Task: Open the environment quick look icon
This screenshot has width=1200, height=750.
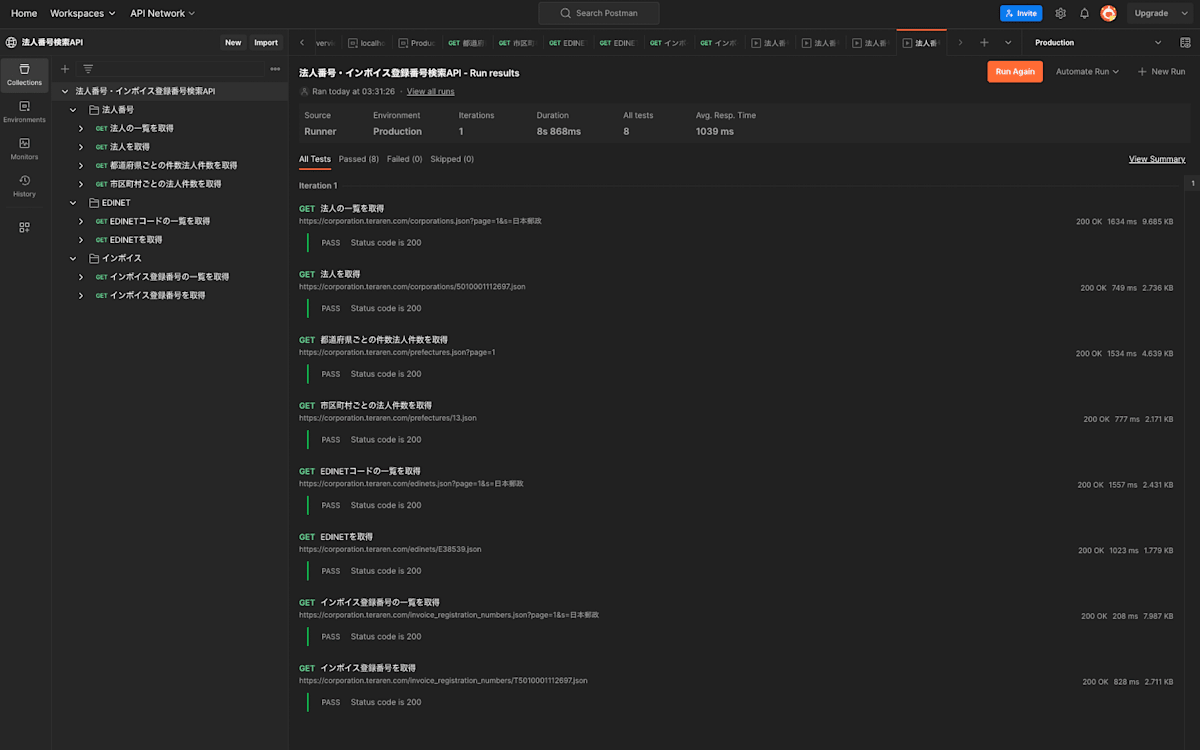Action: (1185, 43)
